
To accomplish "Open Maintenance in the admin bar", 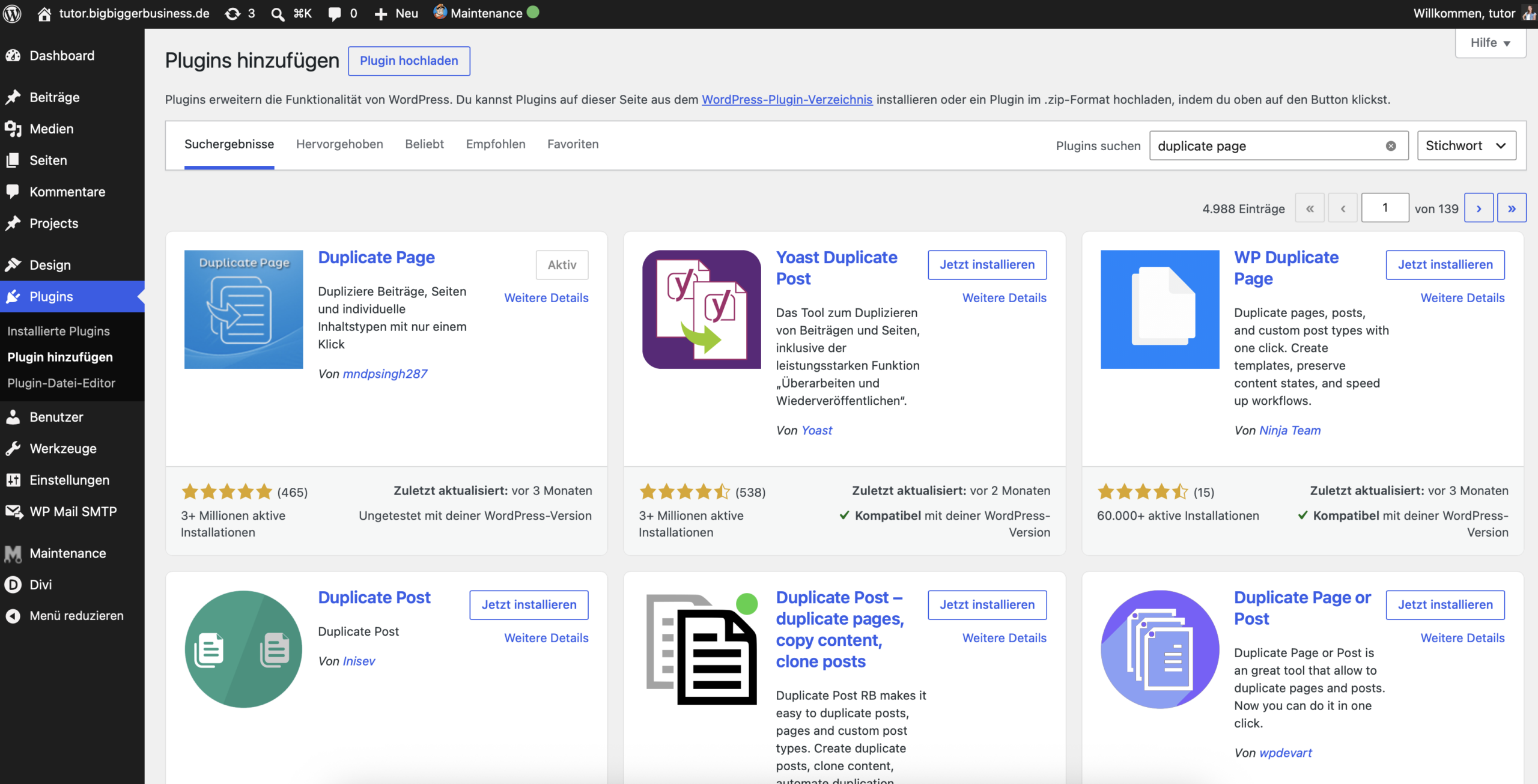I will [486, 13].
